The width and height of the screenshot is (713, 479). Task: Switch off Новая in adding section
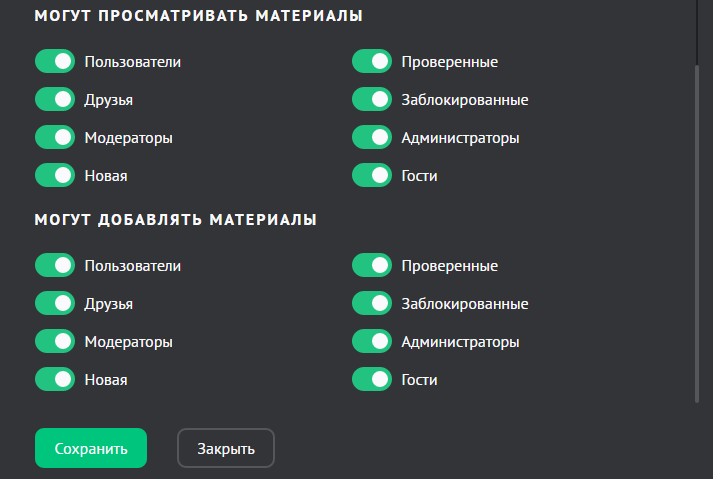tap(55, 380)
